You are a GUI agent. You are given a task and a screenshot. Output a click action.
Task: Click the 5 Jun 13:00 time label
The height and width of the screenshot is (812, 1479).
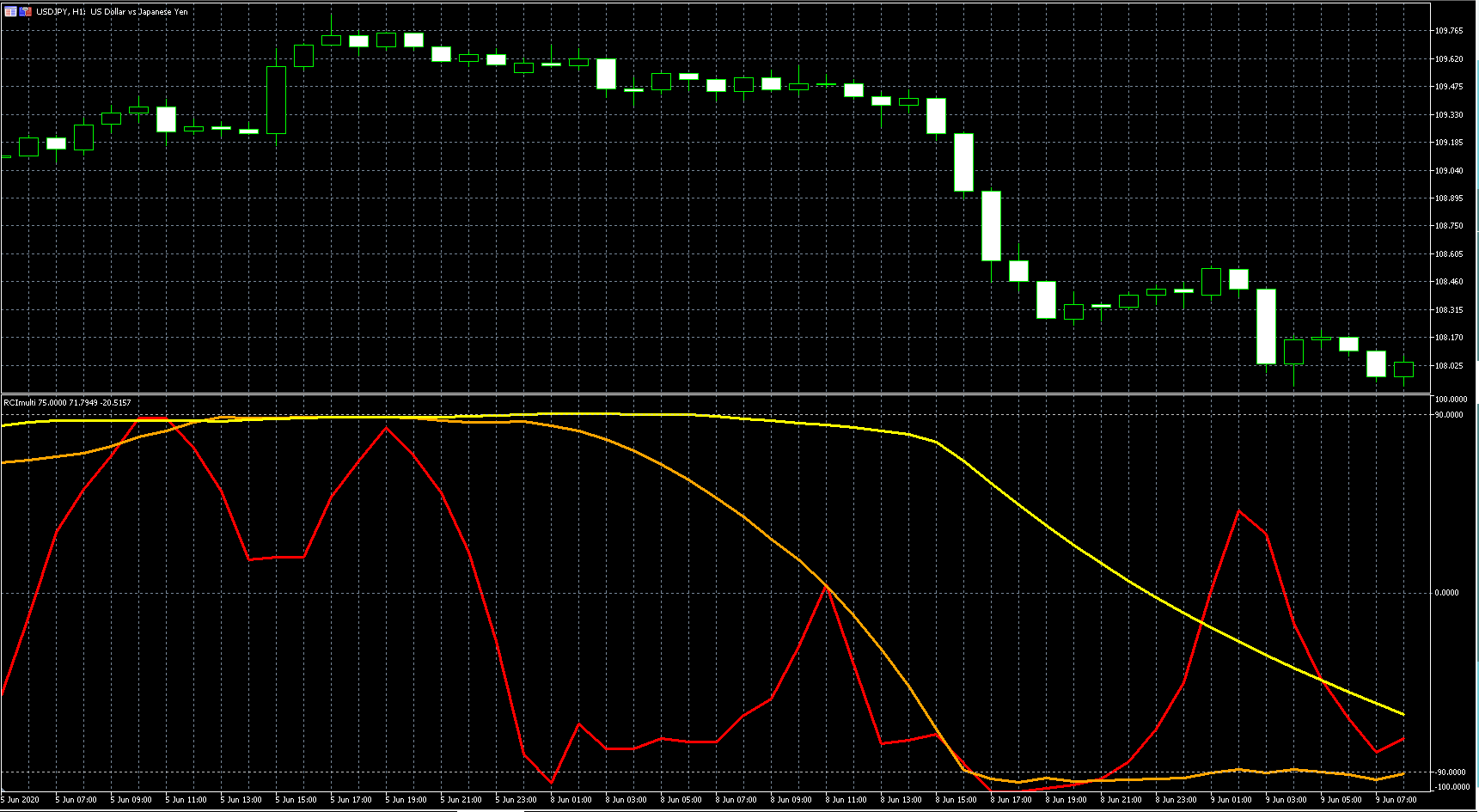pos(241,800)
